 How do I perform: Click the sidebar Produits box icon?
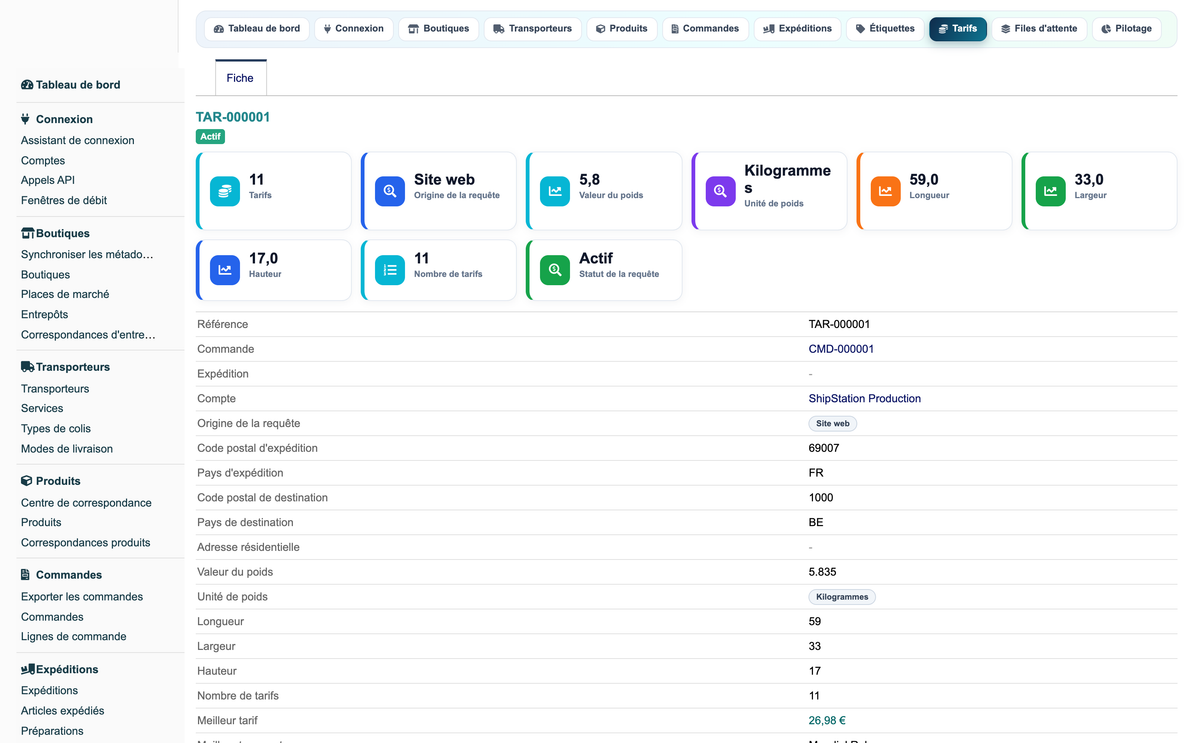point(26,481)
